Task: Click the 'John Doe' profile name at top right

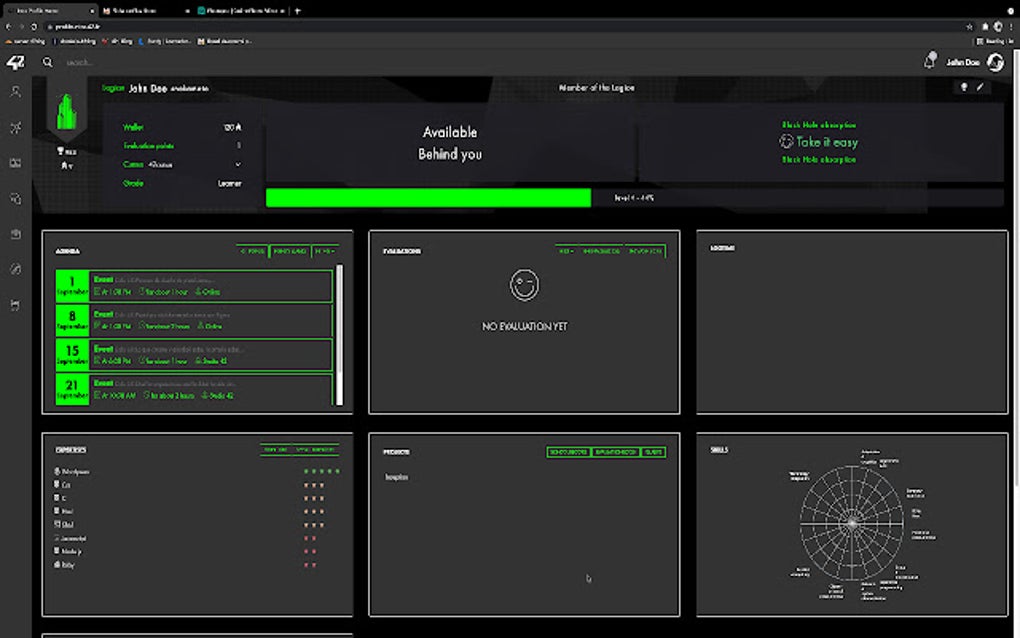Action: (x=964, y=62)
